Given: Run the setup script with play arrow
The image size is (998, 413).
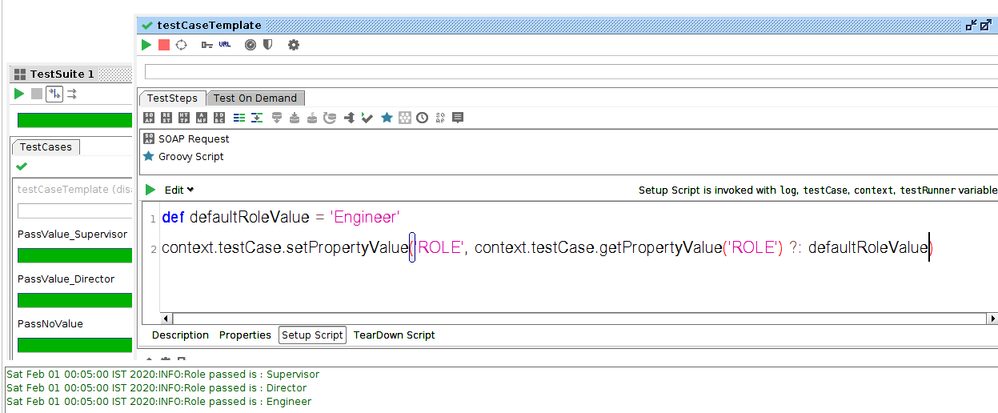Looking at the screenshot, I should point(151,189).
